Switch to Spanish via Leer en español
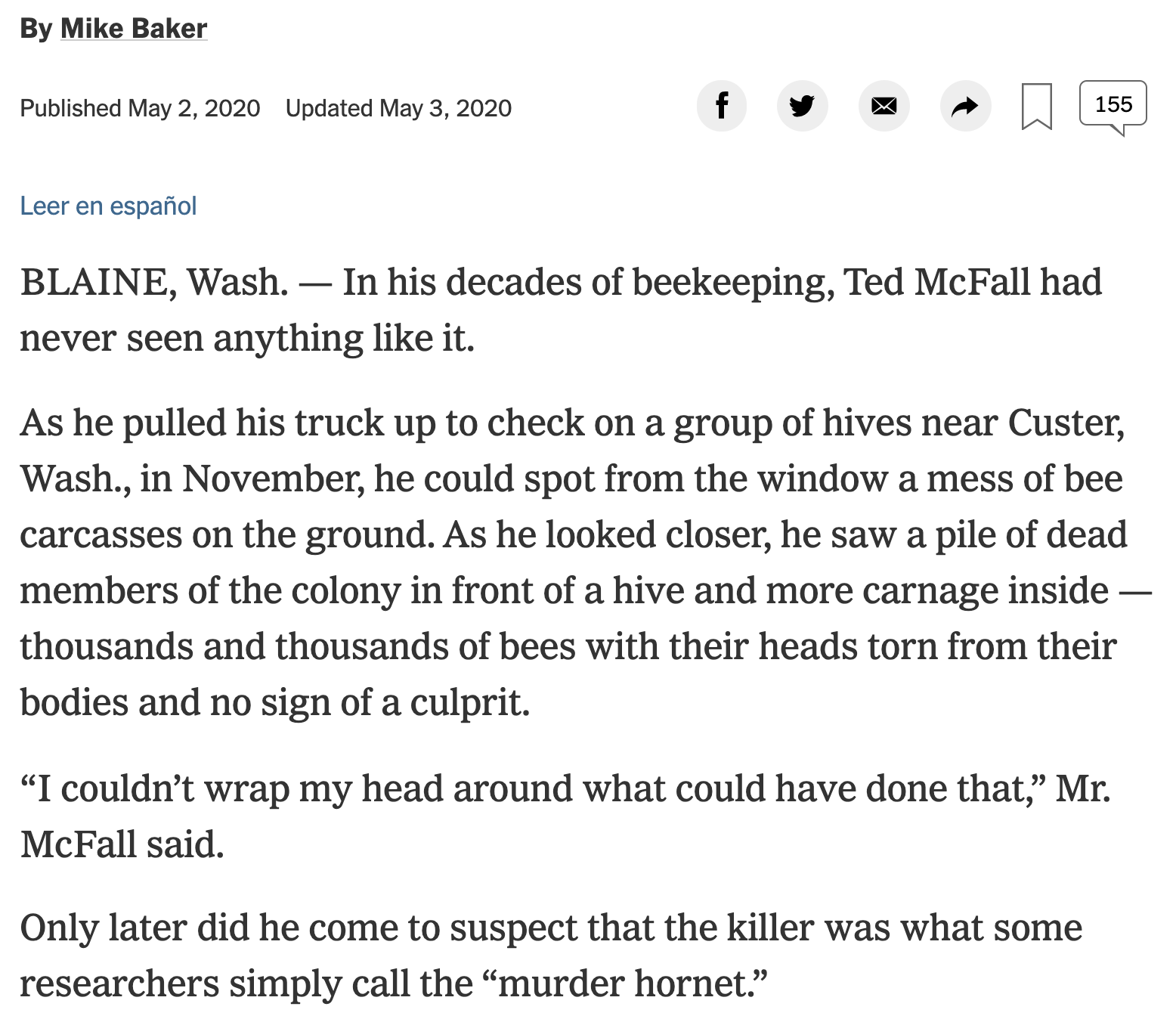 point(108,206)
